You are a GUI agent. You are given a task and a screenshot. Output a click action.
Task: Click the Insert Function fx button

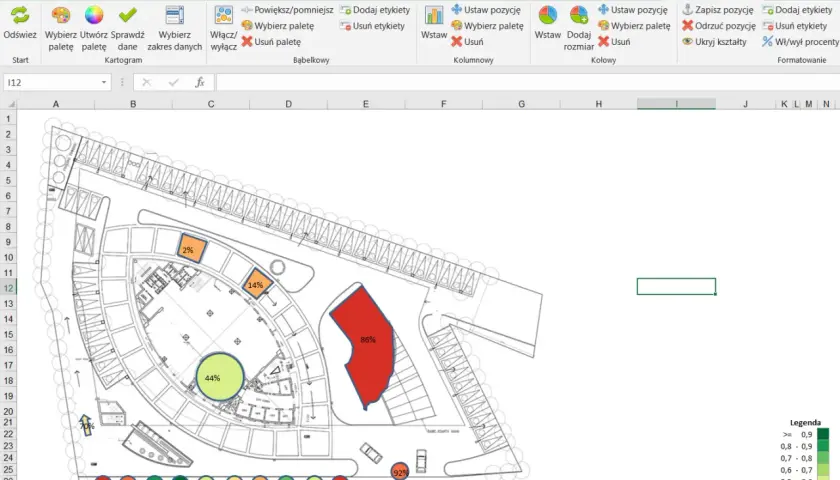200,82
